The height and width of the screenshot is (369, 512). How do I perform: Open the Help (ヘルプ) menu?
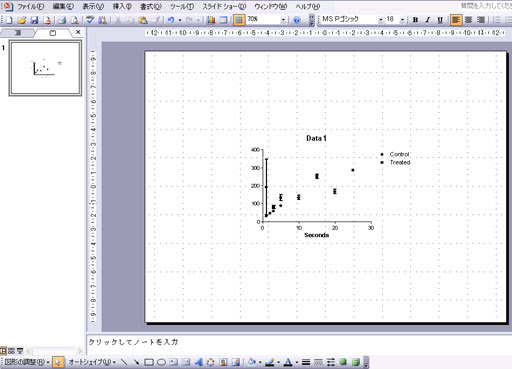[x=308, y=6]
